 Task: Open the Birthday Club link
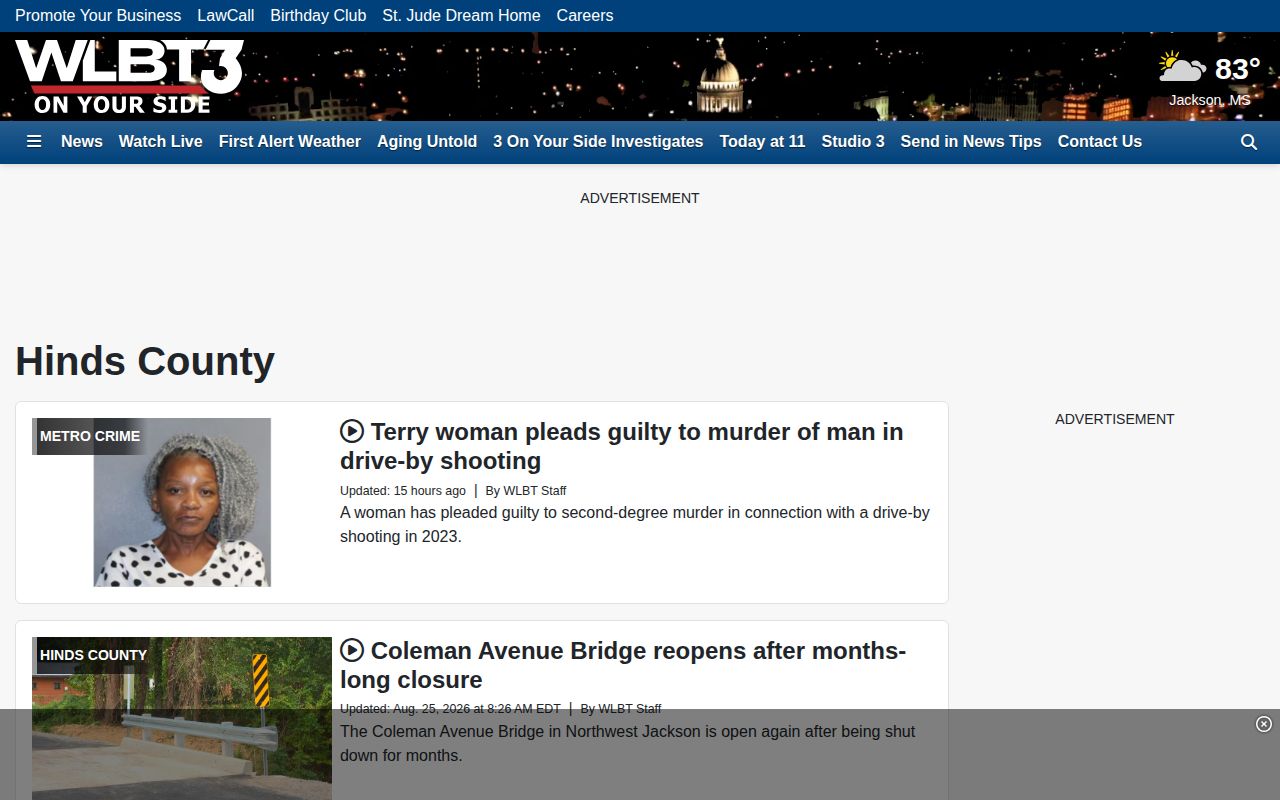point(318,16)
